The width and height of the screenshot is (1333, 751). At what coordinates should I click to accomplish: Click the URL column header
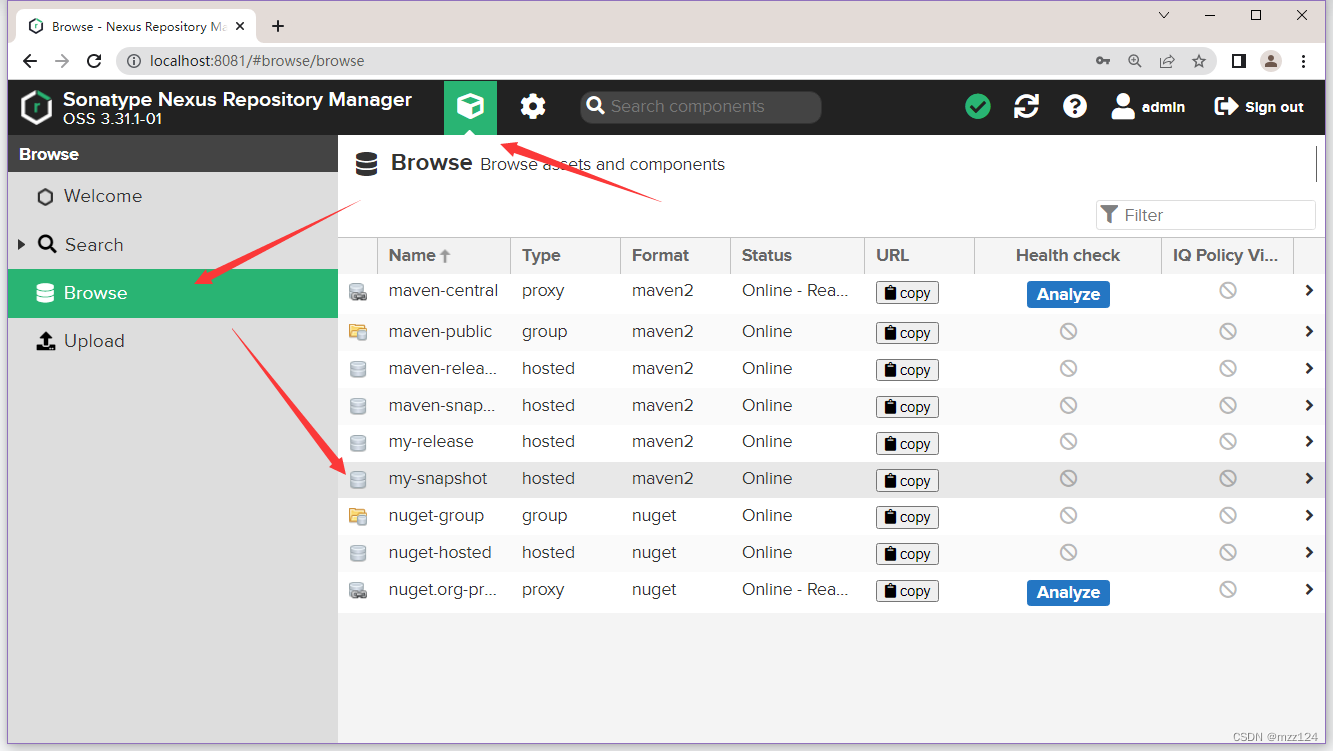pos(919,255)
